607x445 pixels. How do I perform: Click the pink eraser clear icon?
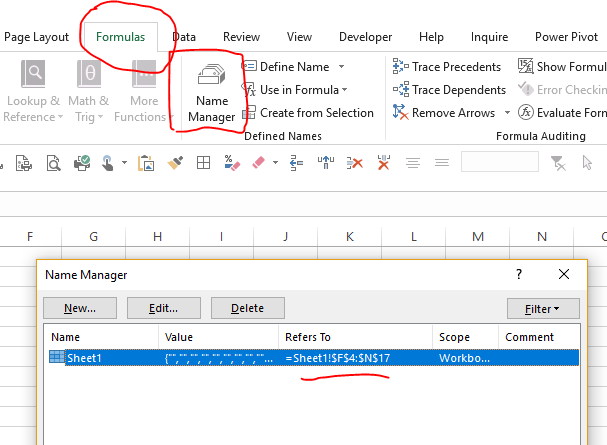tap(259, 163)
